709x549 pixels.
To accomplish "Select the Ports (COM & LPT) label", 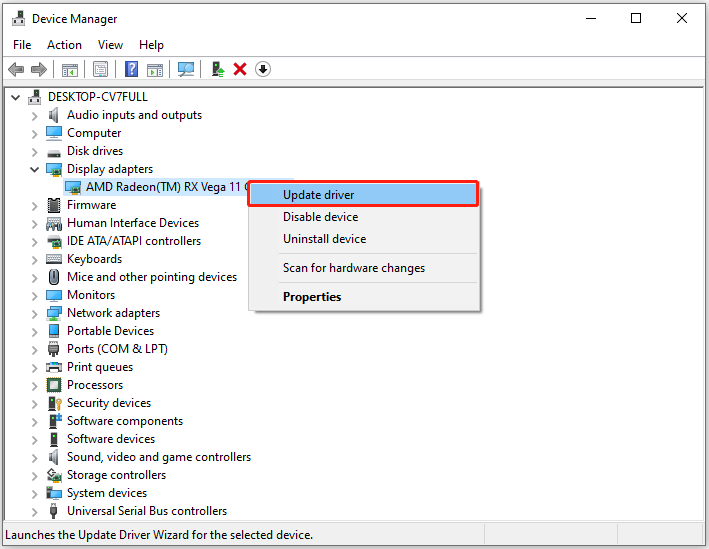I will [x=117, y=349].
